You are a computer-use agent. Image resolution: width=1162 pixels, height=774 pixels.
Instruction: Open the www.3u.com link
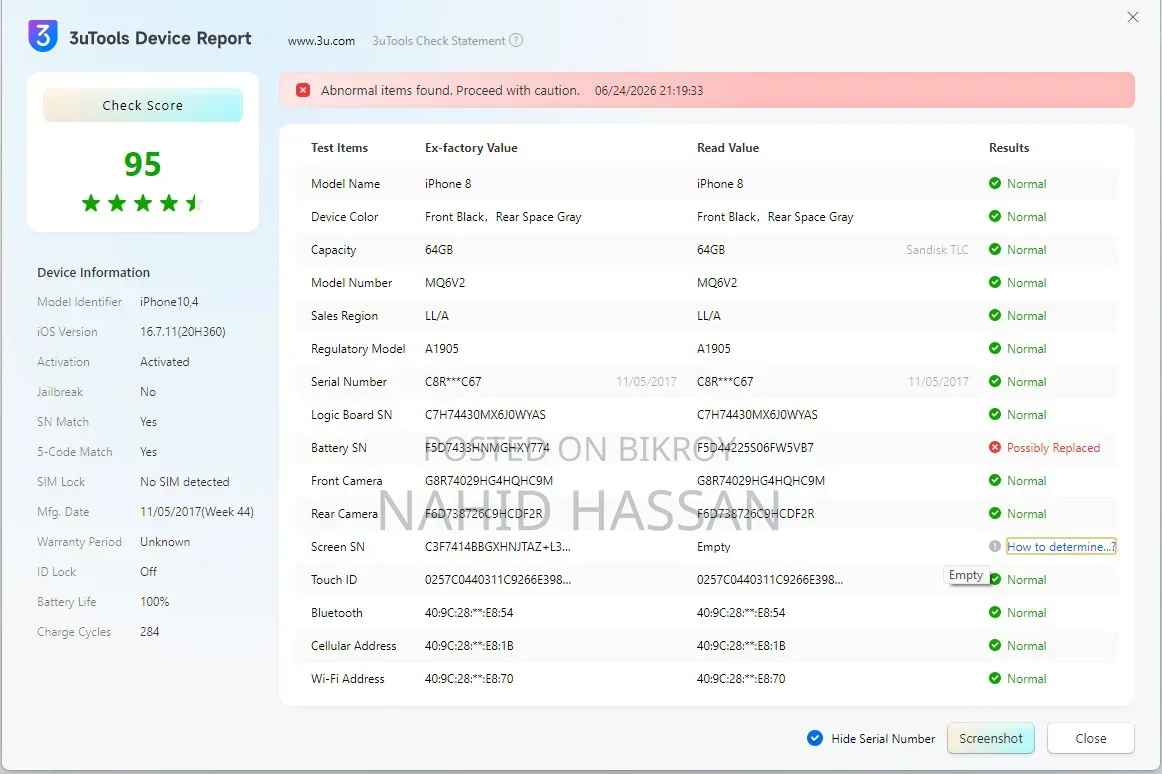(x=322, y=41)
